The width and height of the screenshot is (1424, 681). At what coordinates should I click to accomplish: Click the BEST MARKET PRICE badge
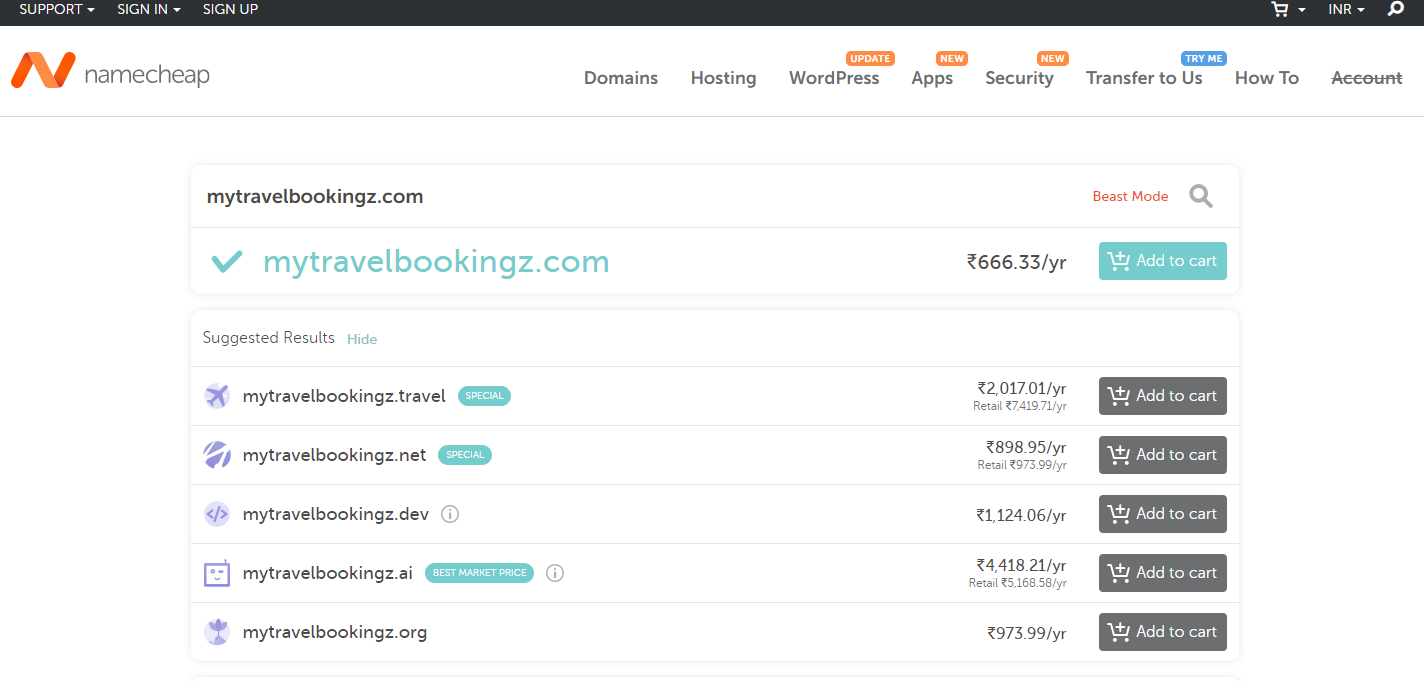click(479, 573)
